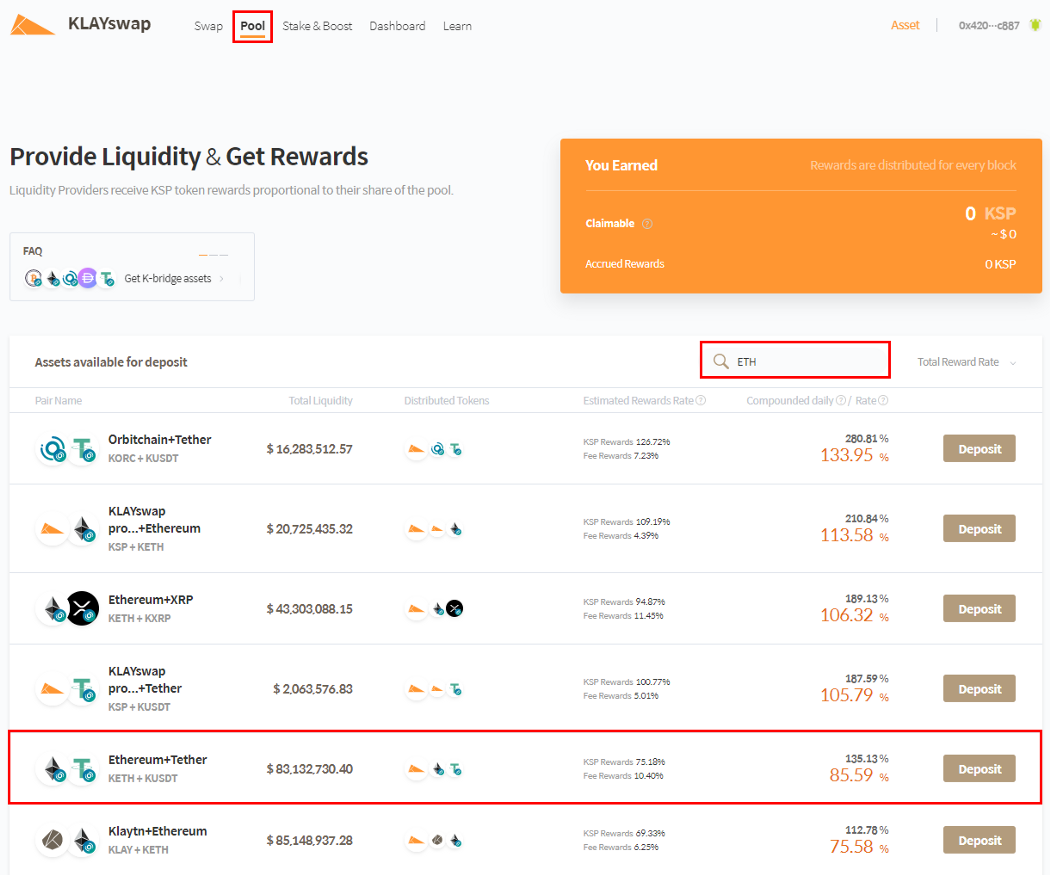Click the first FAQ carousel indicator dash
The image size is (1050, 875).
click(203, 255)
